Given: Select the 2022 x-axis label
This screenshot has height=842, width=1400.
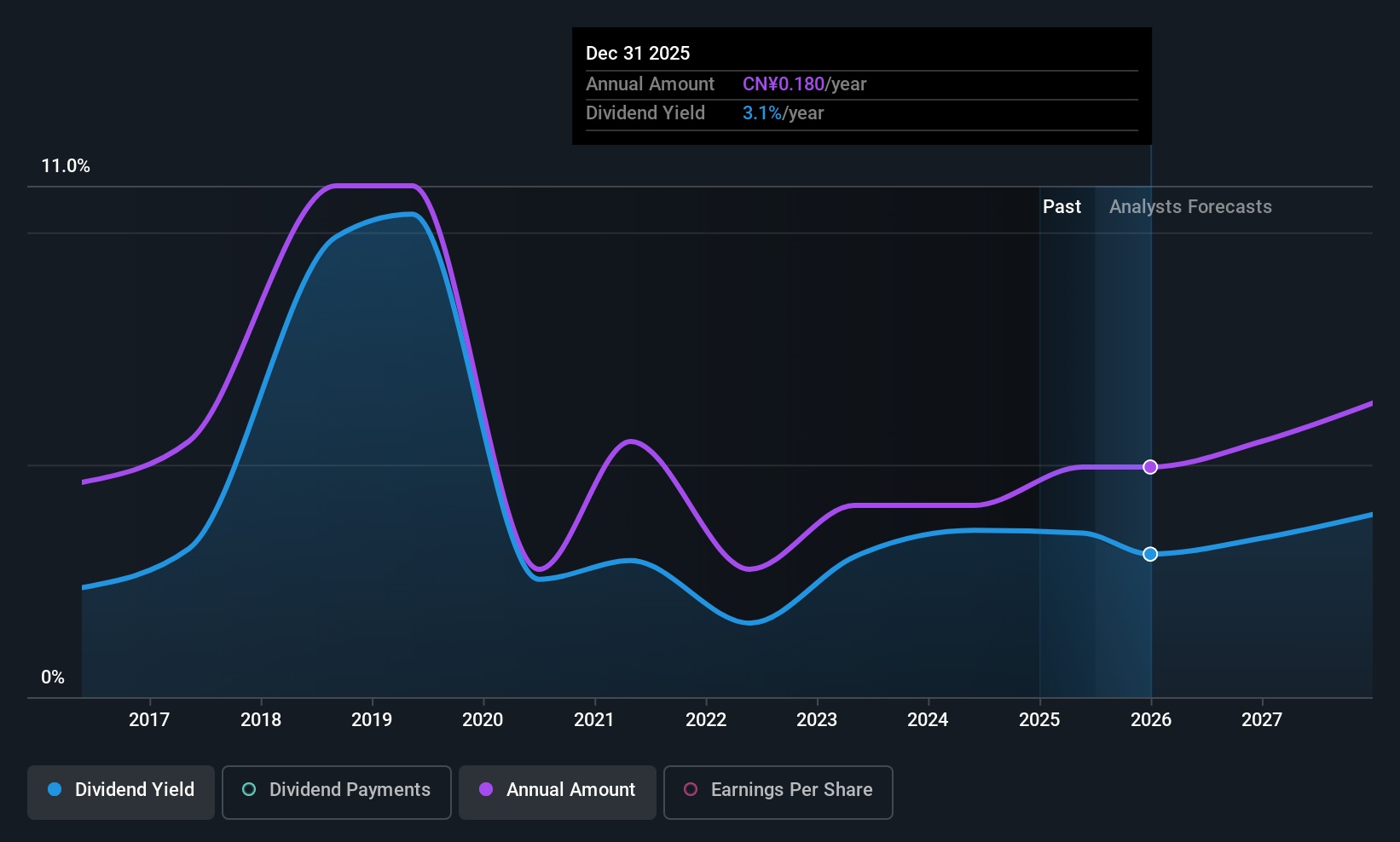Looking at the screenshot, I should [x=706, y=720].
